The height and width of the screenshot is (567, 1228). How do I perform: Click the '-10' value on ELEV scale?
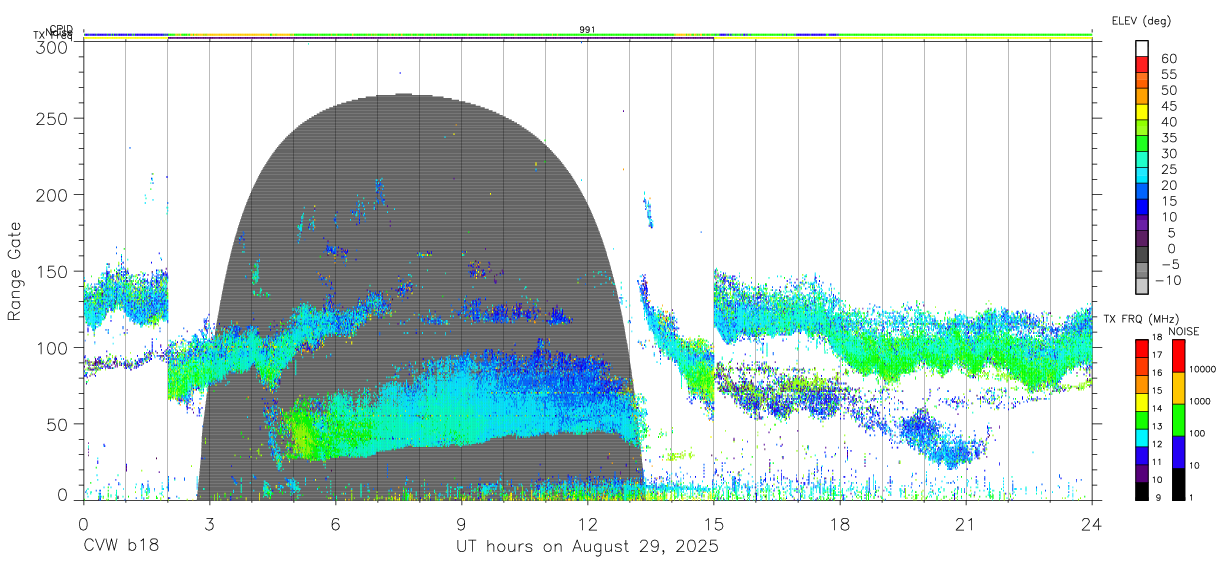tap(1166, 281)
